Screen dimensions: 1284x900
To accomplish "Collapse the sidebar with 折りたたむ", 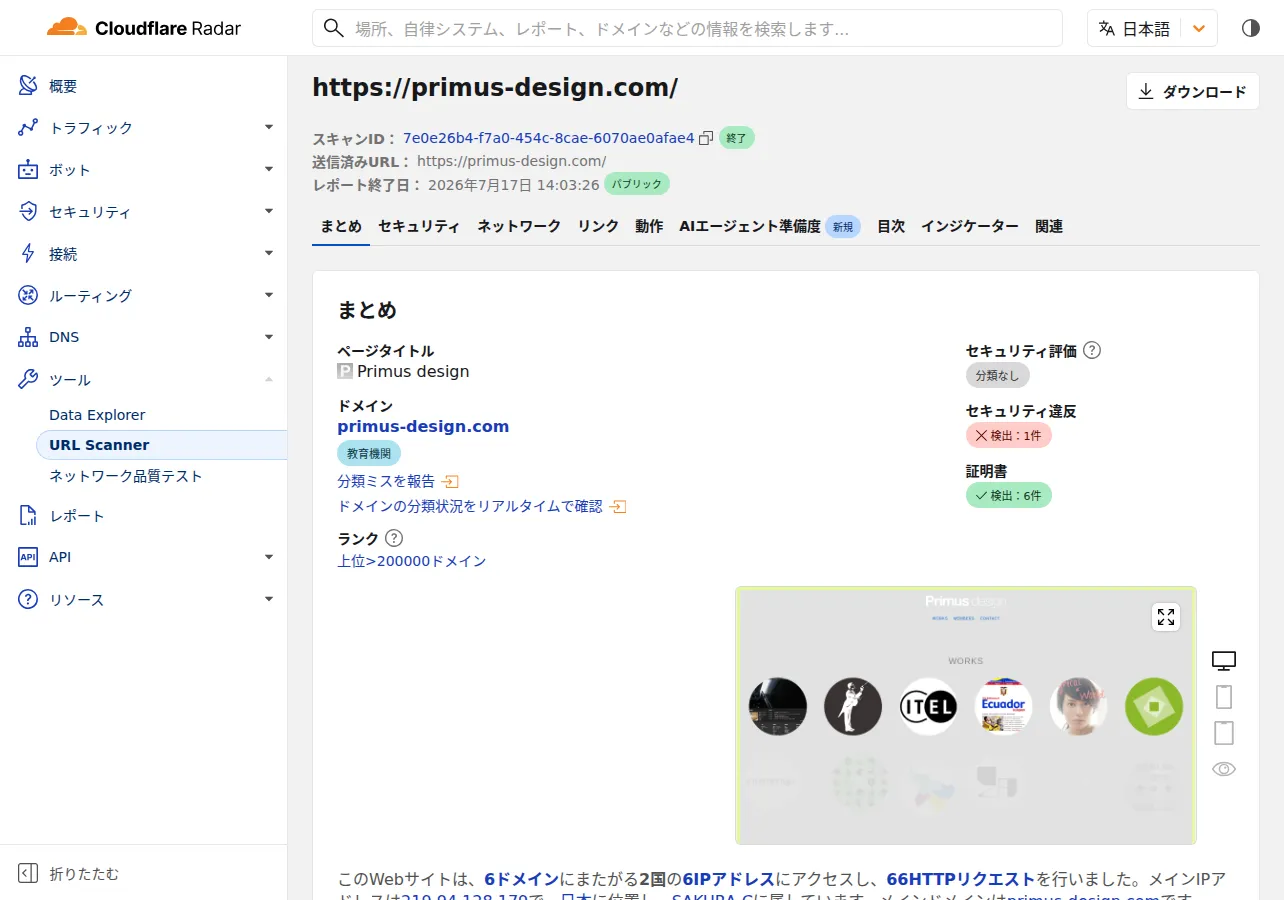I will (70, 874).
